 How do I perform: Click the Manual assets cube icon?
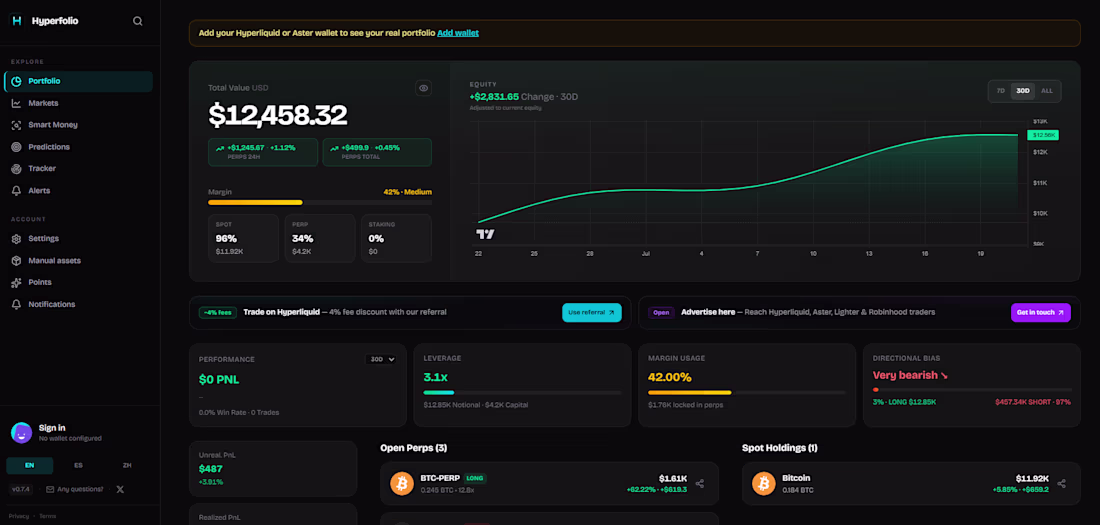tap(16, 260)
